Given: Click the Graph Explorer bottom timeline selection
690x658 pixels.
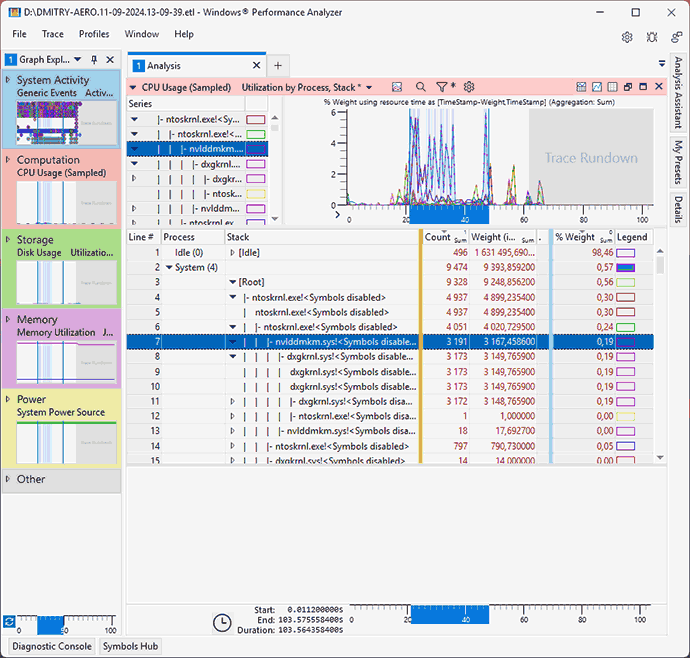Looking at the screenshot, I should (x=50, y=625).
